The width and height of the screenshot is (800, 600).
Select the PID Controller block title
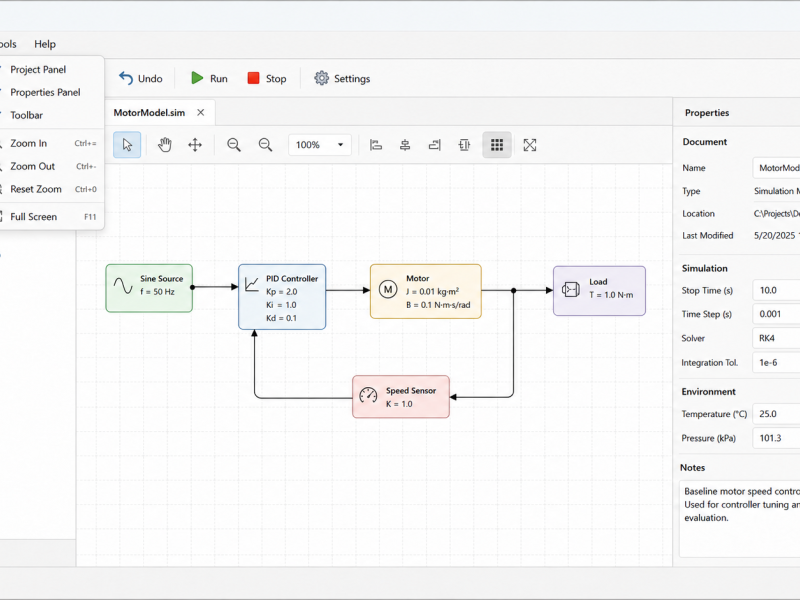click(x=292, y=279)
